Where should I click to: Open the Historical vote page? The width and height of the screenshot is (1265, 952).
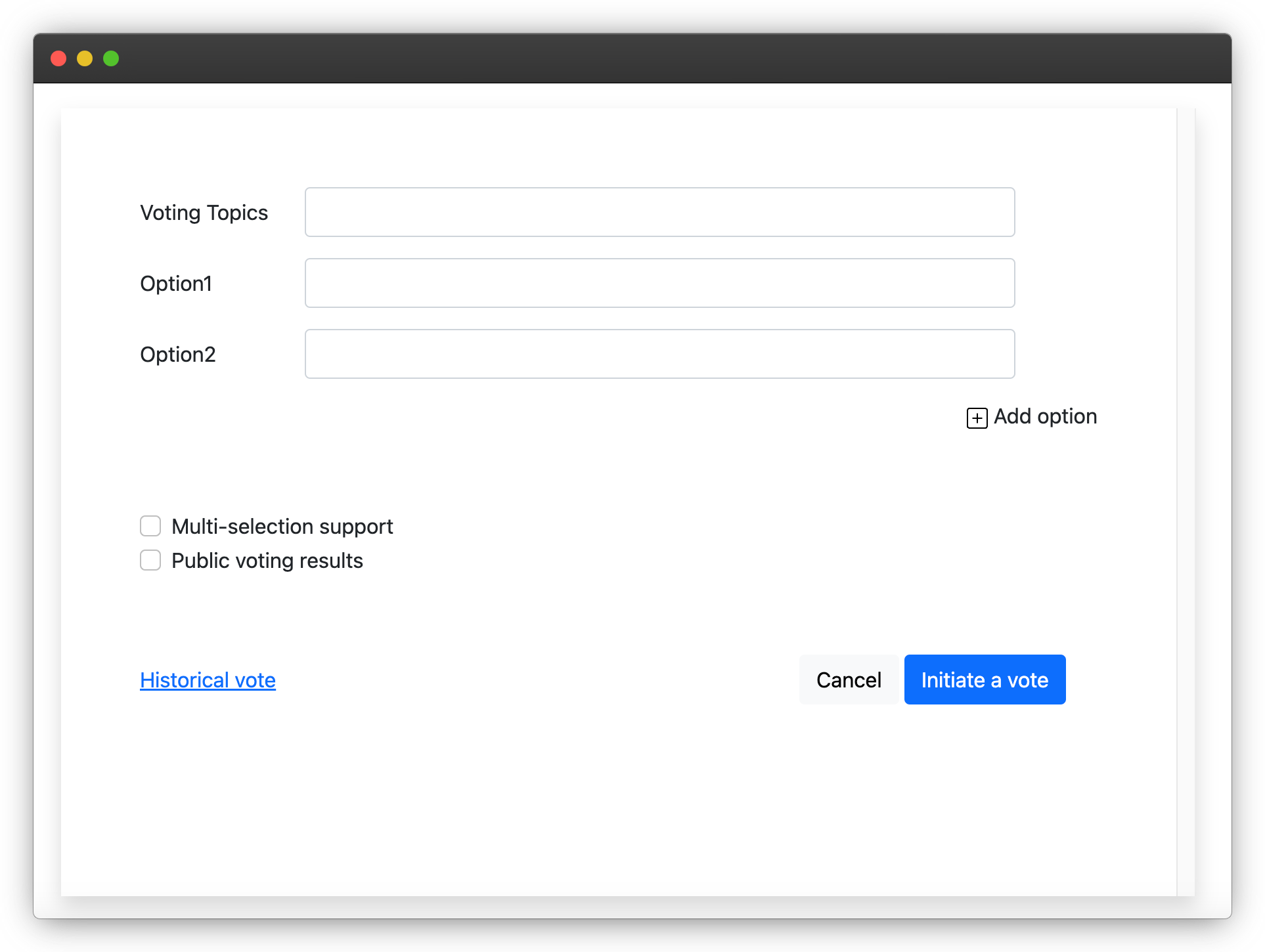coord(208,680)
